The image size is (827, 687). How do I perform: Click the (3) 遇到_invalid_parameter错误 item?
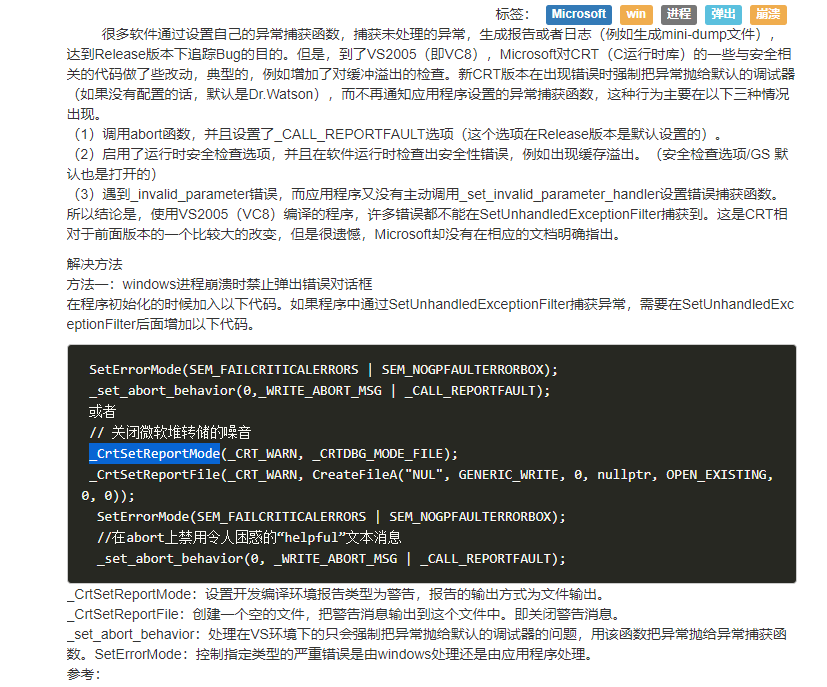pos(426,194)
